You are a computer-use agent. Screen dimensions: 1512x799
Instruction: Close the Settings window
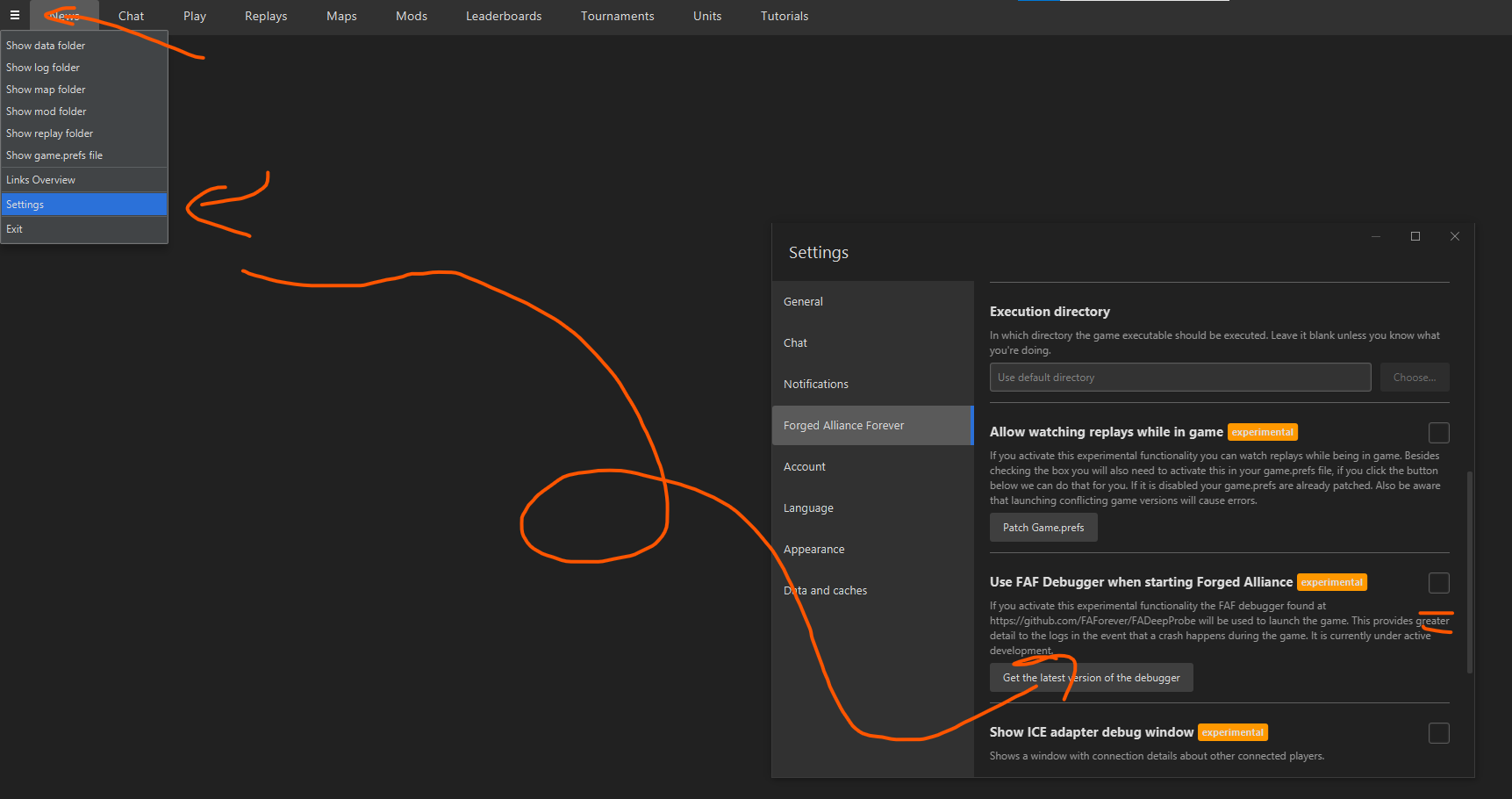click(1455, 236)
